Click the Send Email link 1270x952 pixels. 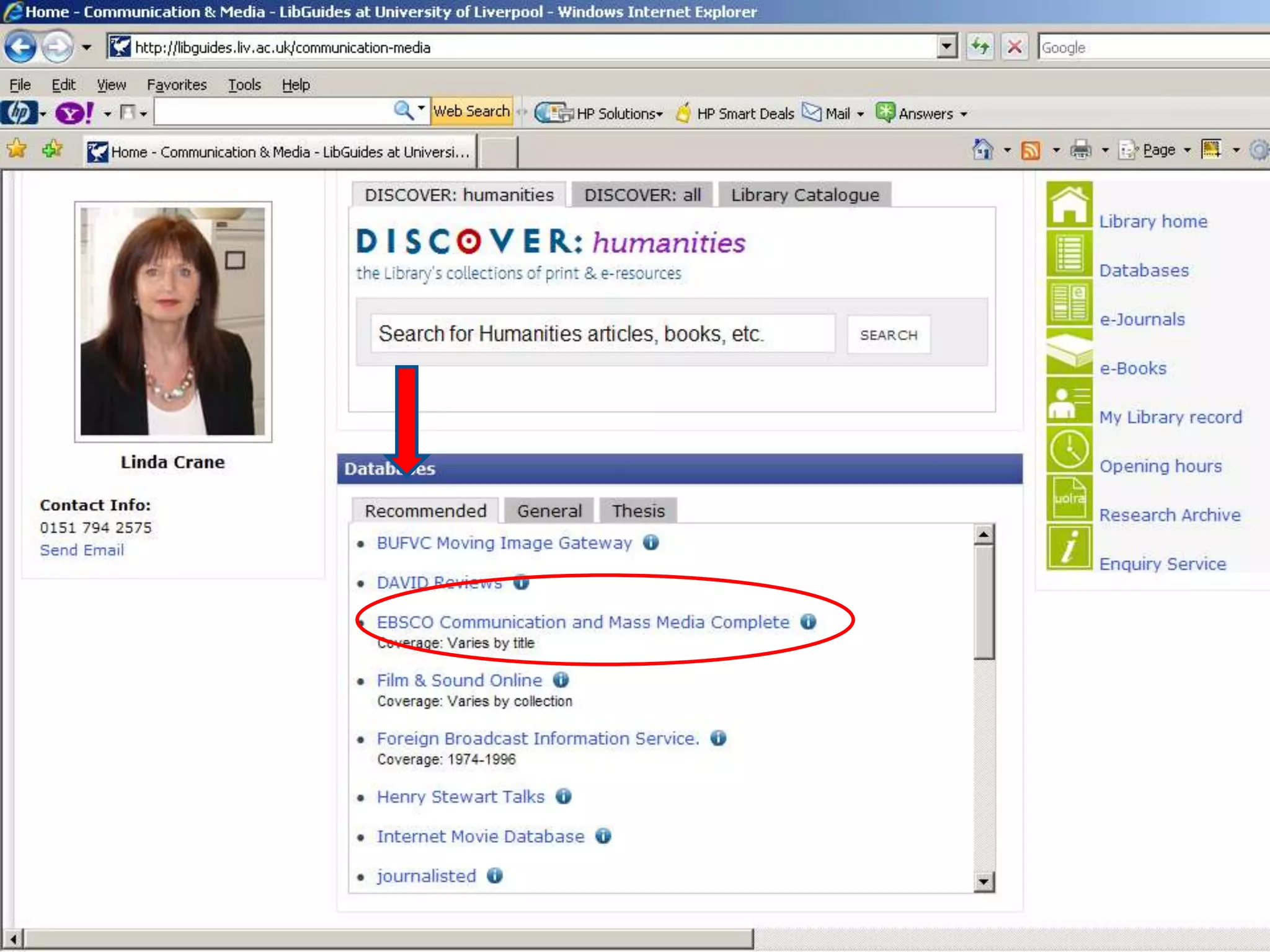coord(82,550)
